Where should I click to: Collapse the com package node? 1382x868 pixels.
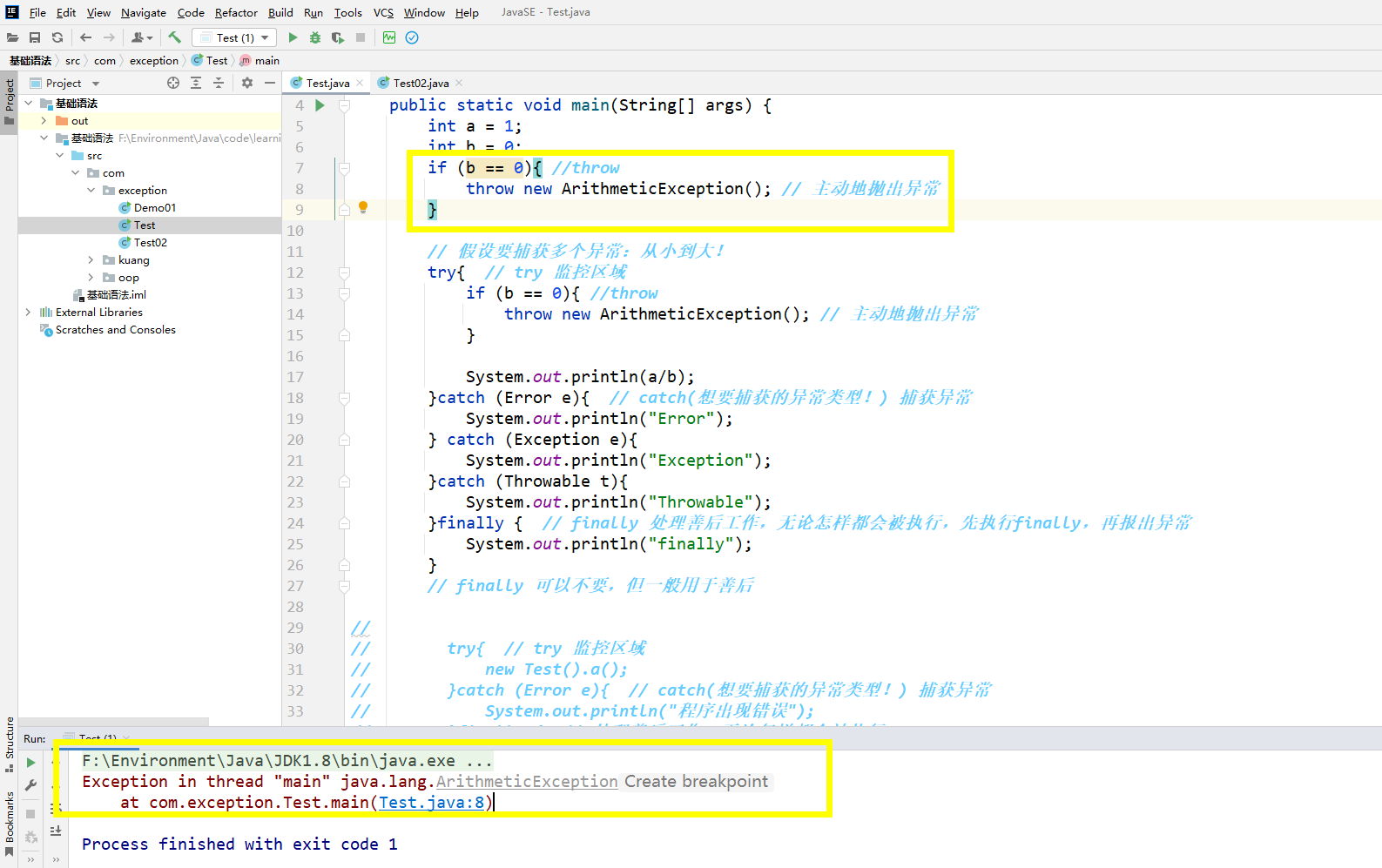tap(75, 173)
